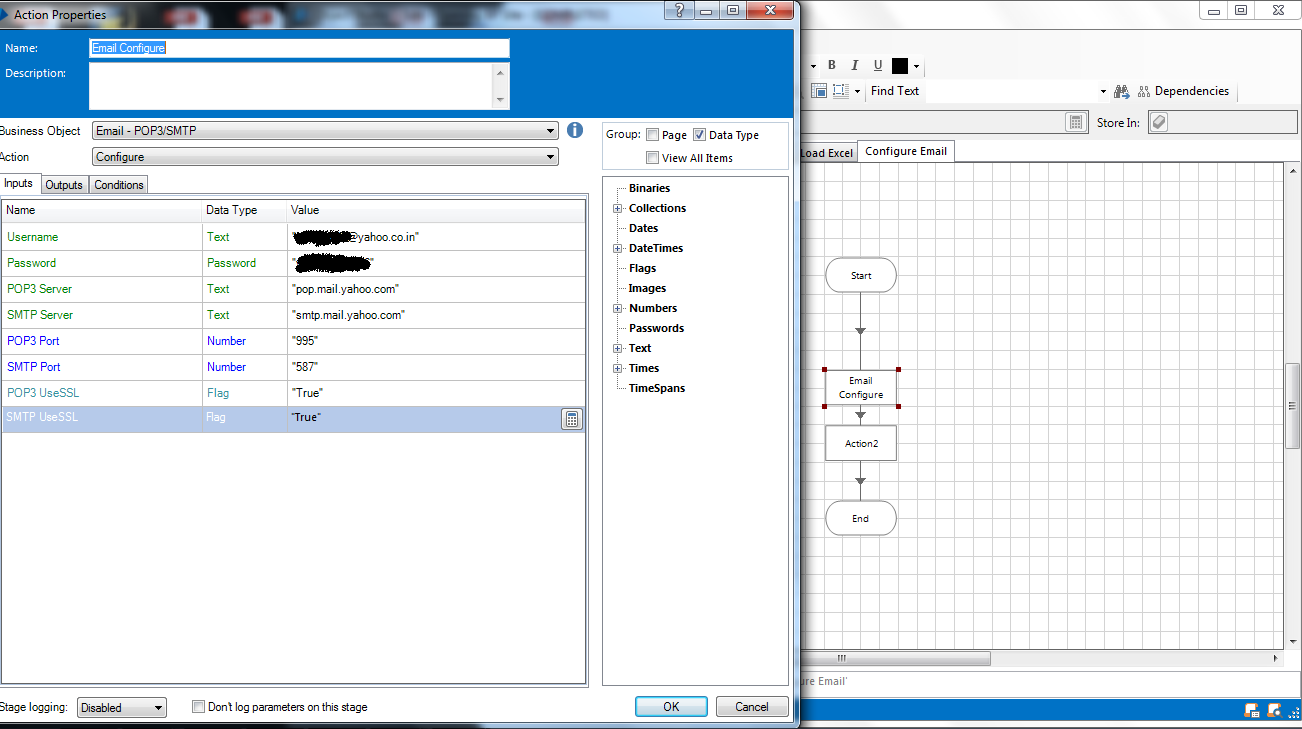Click the SMTP Port value "587"
This screenshot has height=729, width=1302.
coord(305,367)
